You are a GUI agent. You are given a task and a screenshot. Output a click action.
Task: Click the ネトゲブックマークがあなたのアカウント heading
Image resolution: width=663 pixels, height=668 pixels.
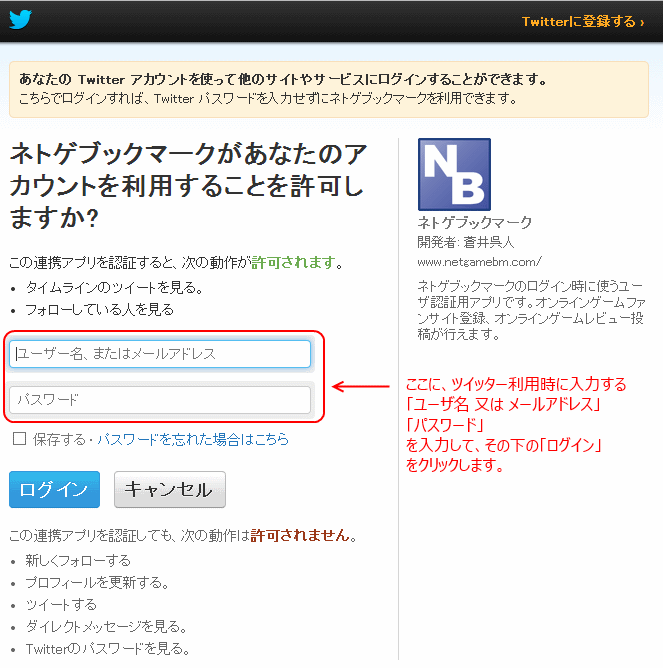click(x=188, y=186)
